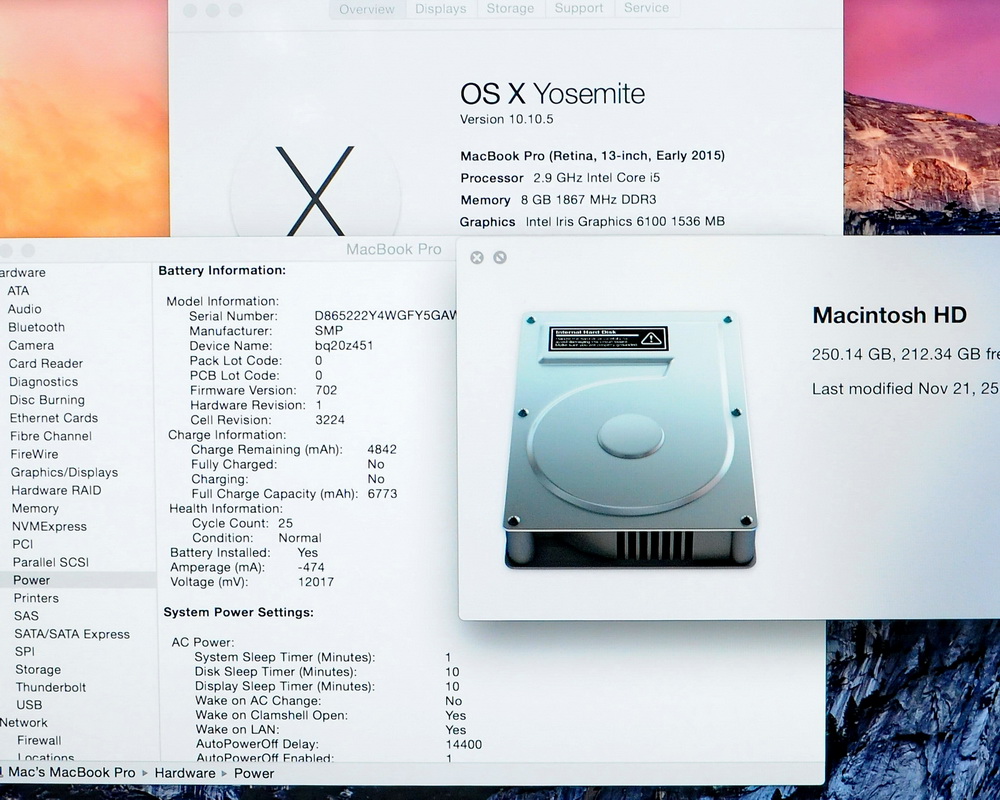
Task: Click the AutoPowerOff Delay value 14400
Action: pyautogui.click(x=464, y=744)
